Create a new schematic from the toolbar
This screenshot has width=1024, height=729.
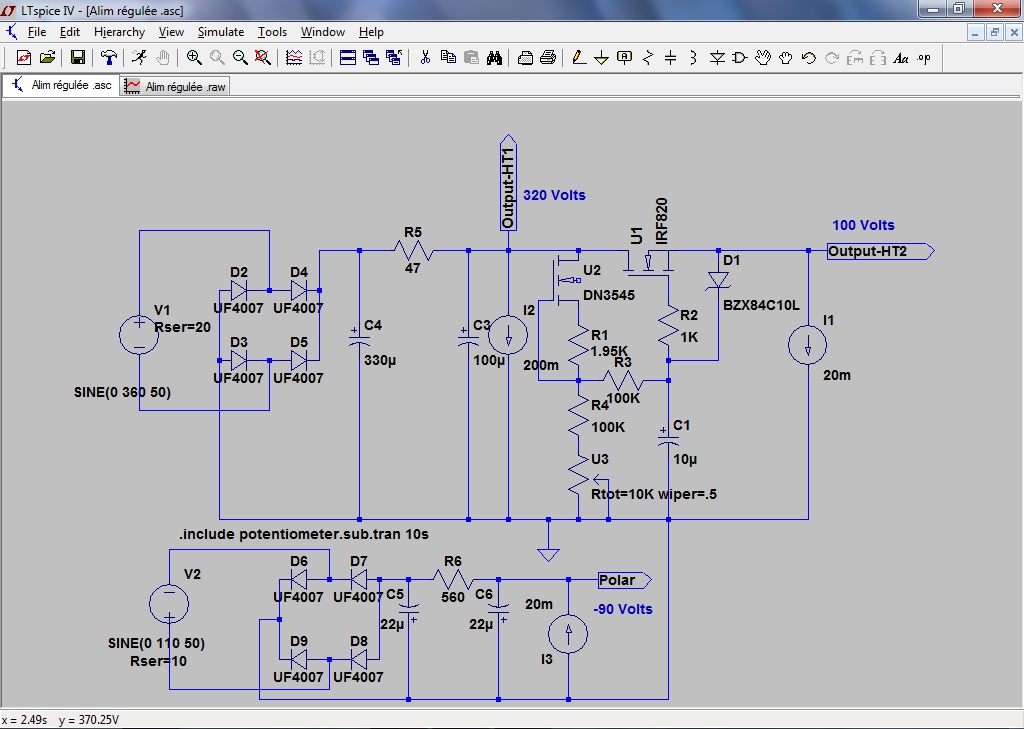pos(24,58)
